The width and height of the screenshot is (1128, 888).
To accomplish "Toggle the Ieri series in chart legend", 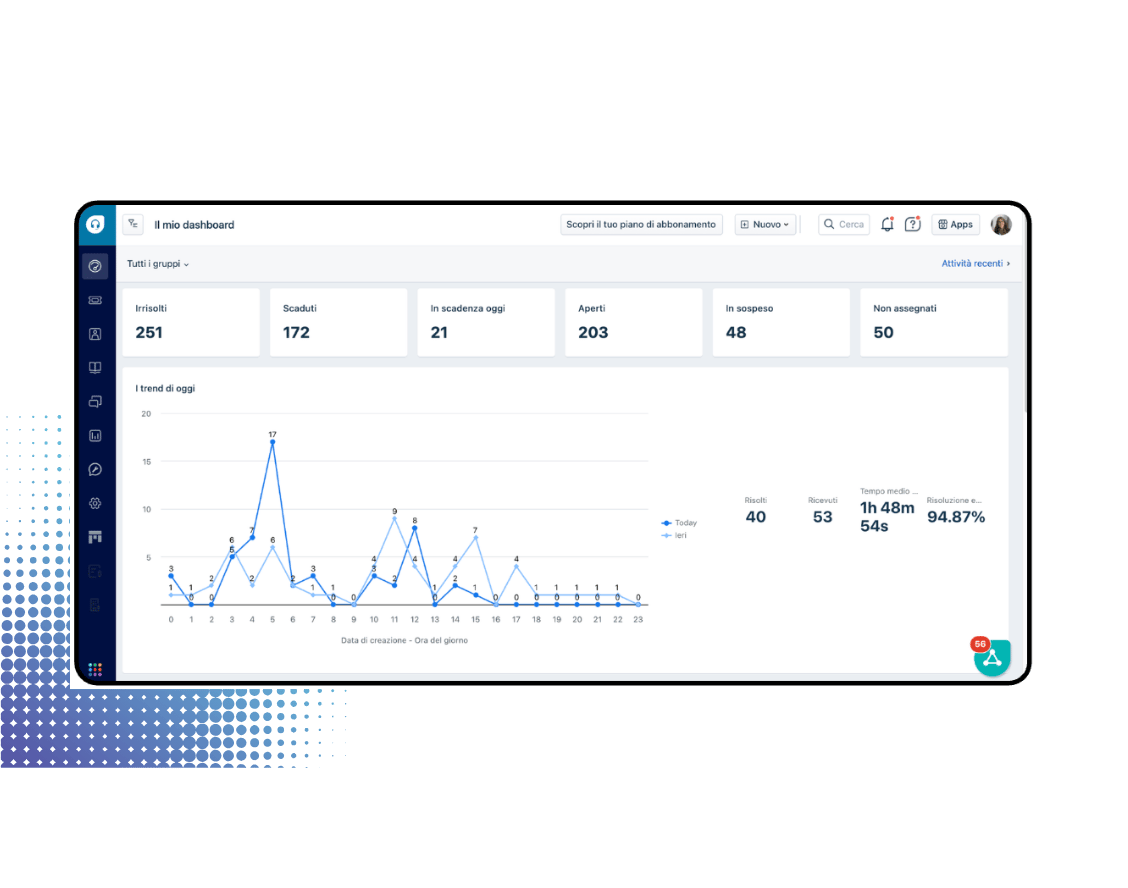I will [675, 536].
